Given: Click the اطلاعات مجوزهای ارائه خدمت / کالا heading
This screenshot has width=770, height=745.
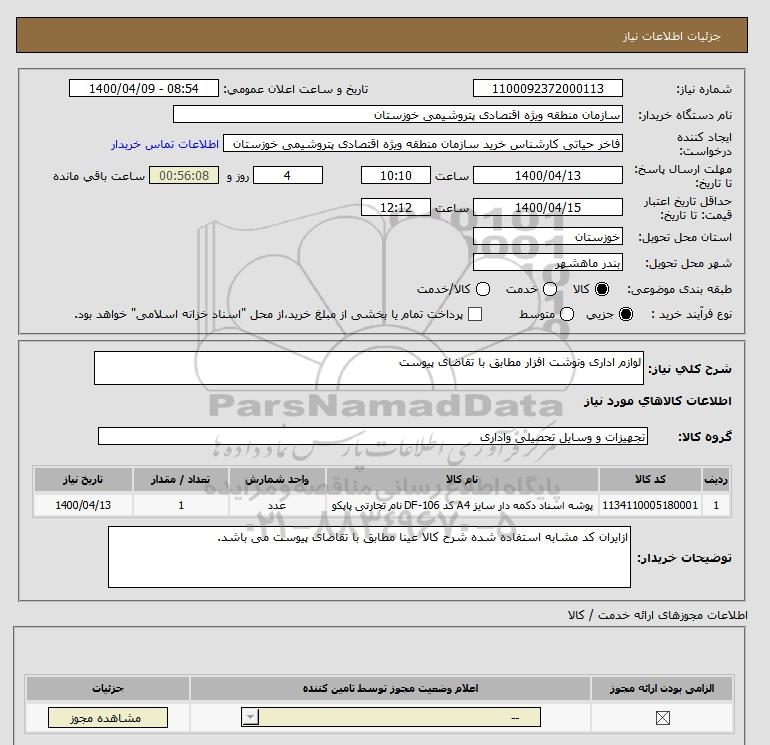Looking at the screenshot, I should pyautogui.click(x=657, y=615).
